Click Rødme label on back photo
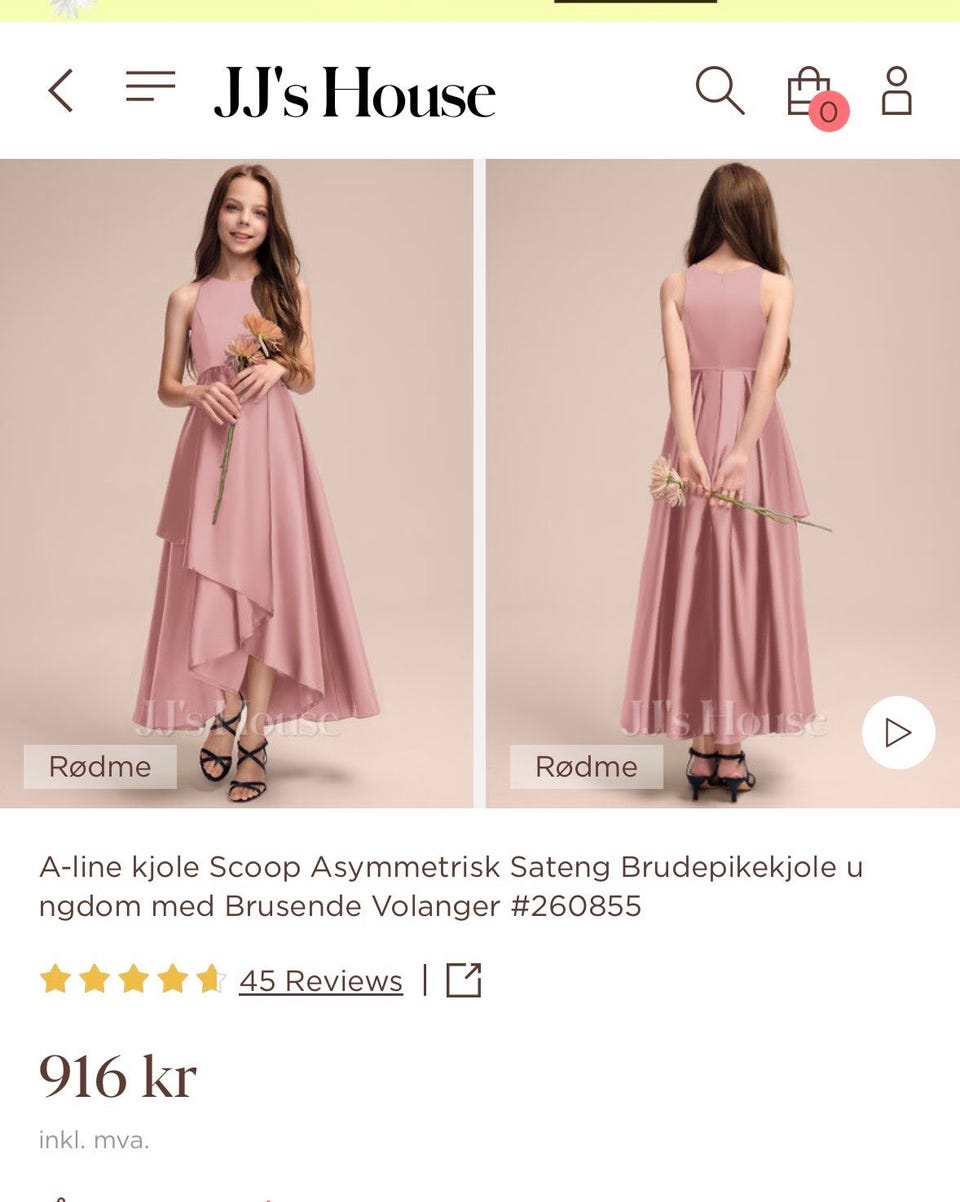The width and height of the screenshot is (960, 1202). point(586,767)
